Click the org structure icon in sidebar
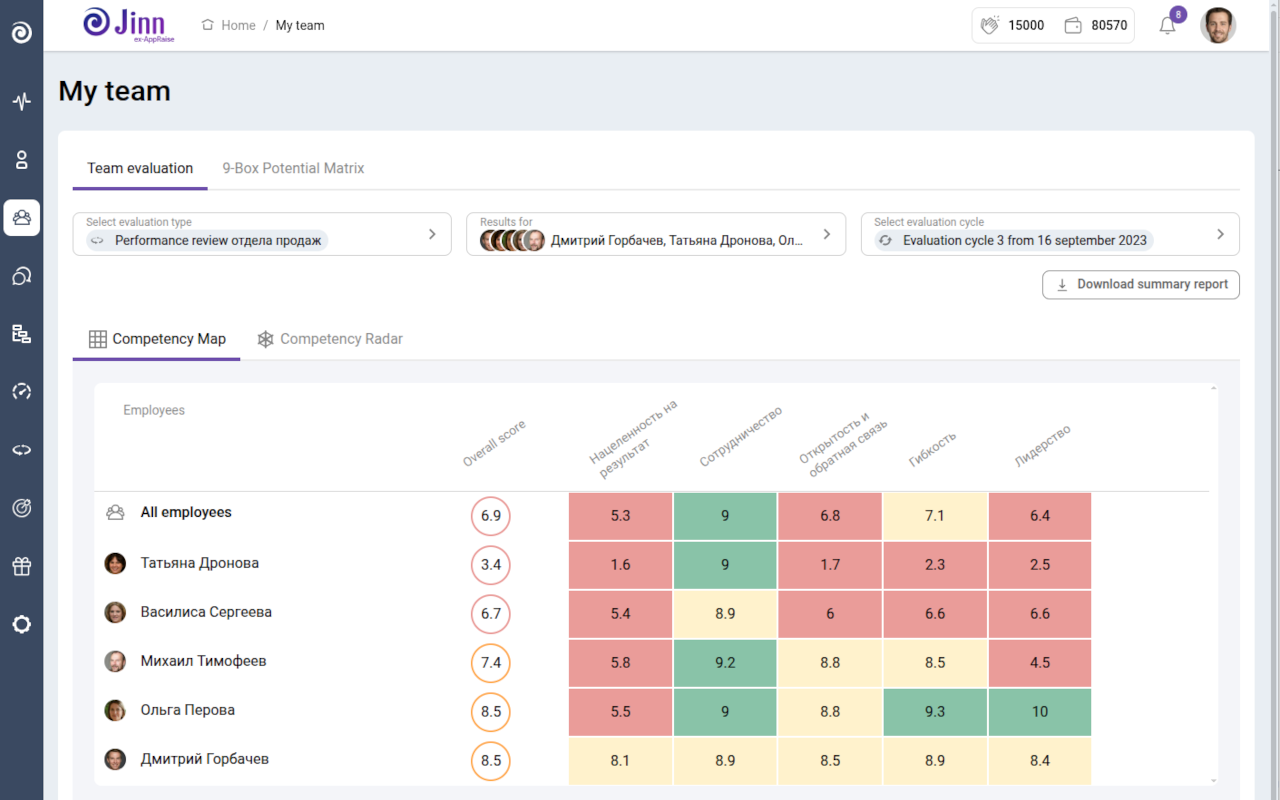Screen dimensions: 1280x800 tap(21, 334)
